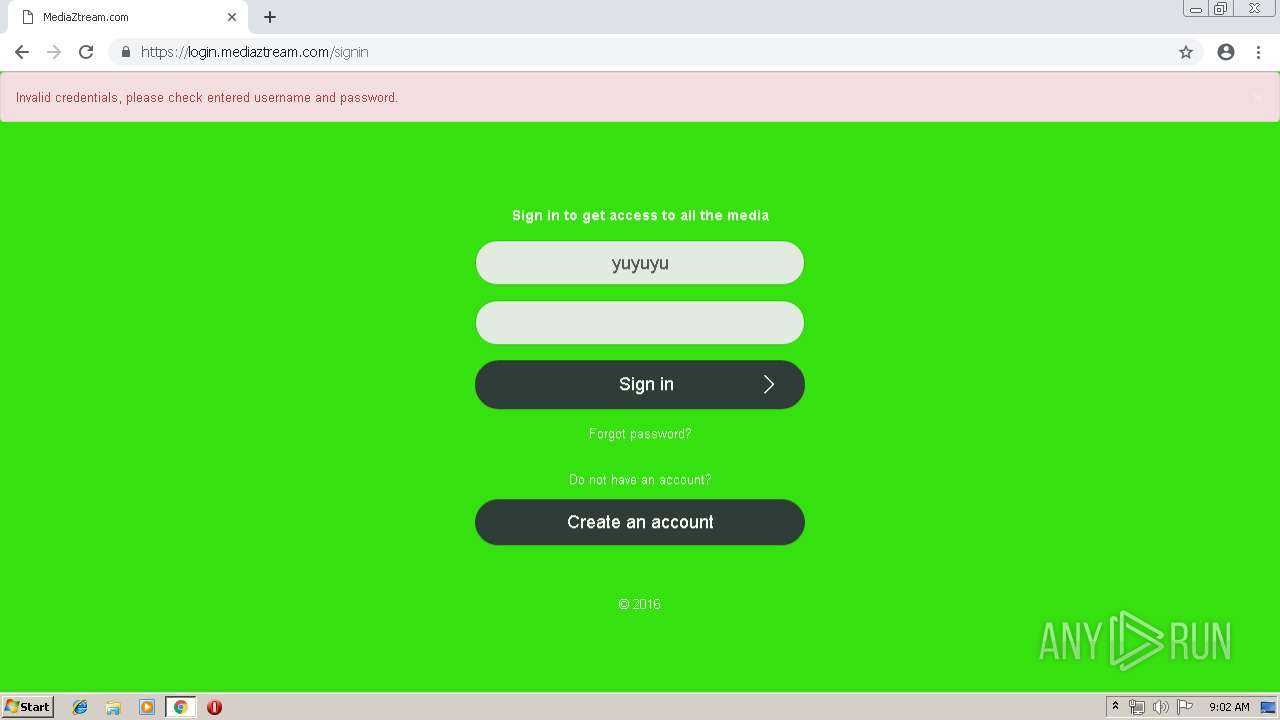Open the Windows Start menu

28,706
